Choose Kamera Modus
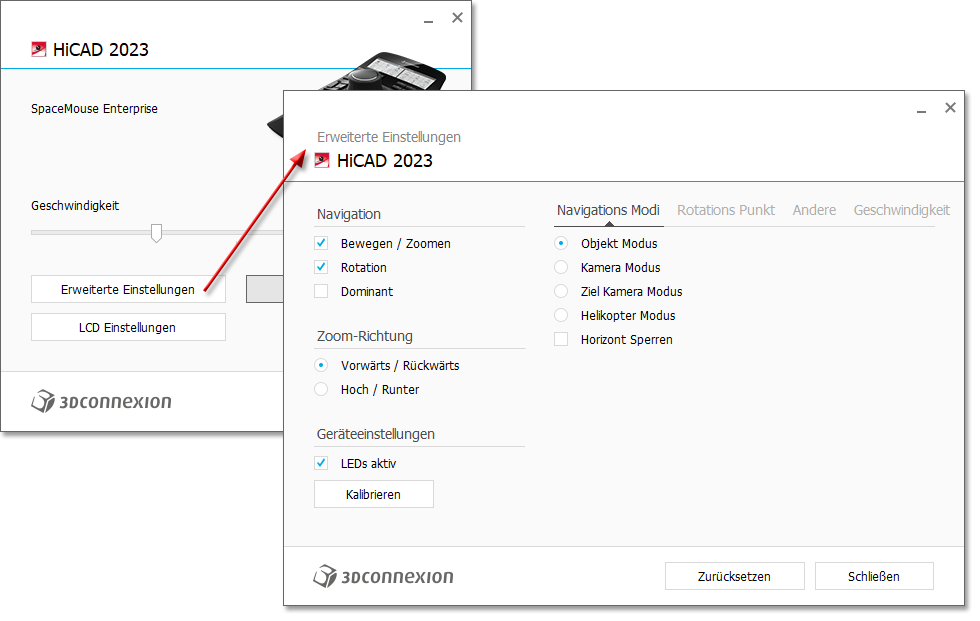The height and width of the screenshot is (621, 980). tap(561, 267)
